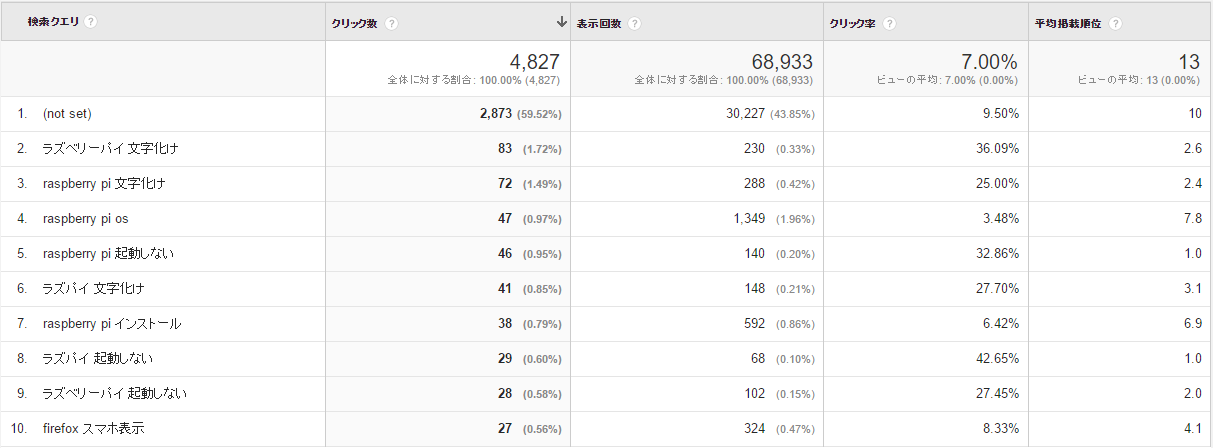Click help icon next to クリック率 header

click(x=889, y=24)
